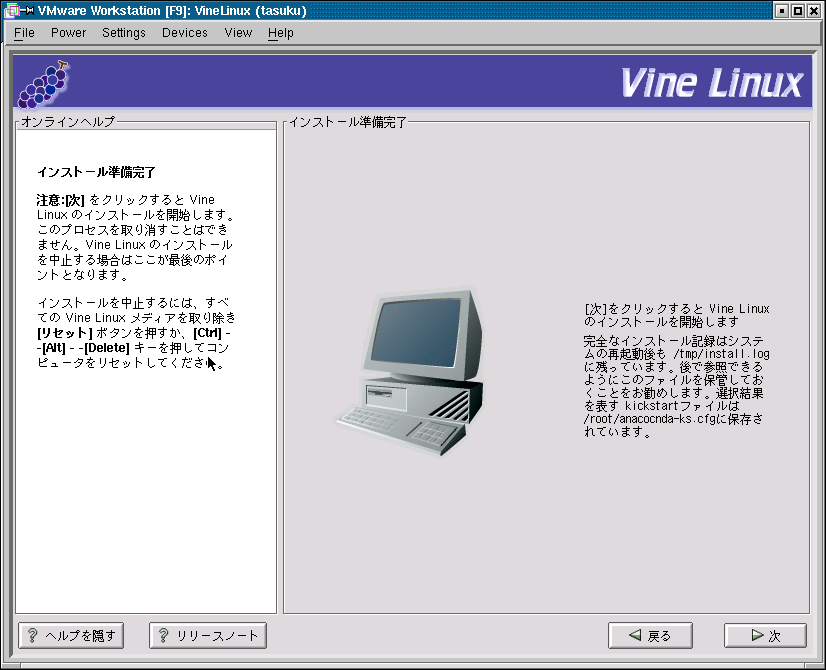
Task: Open the リリースノート release notes button
Action: point(208,635)
